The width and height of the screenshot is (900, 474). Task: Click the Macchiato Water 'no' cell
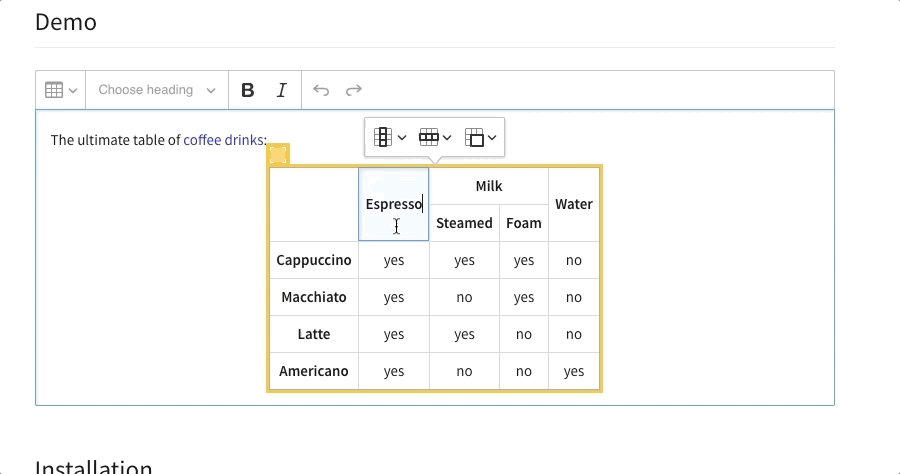pos(574,297)
